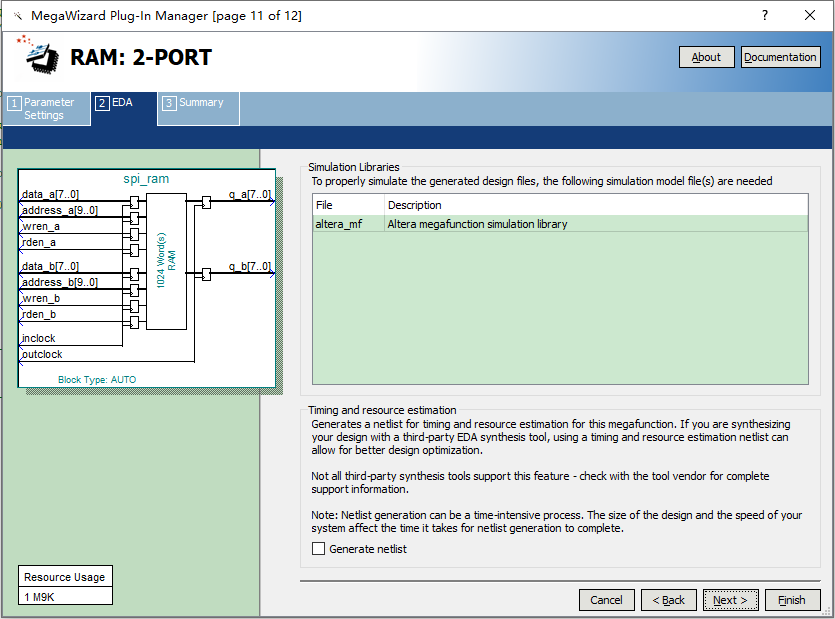Click the address_b[9..0] input port

tap(59, 283)
